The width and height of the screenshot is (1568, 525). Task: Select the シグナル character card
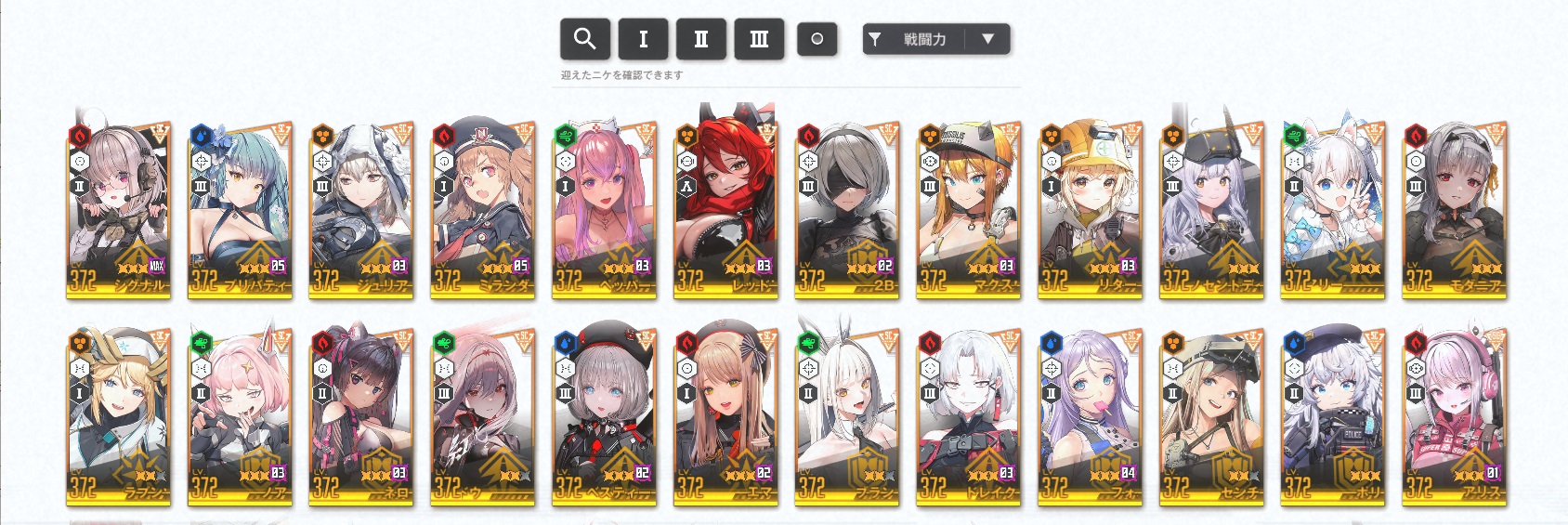point(119,210)
